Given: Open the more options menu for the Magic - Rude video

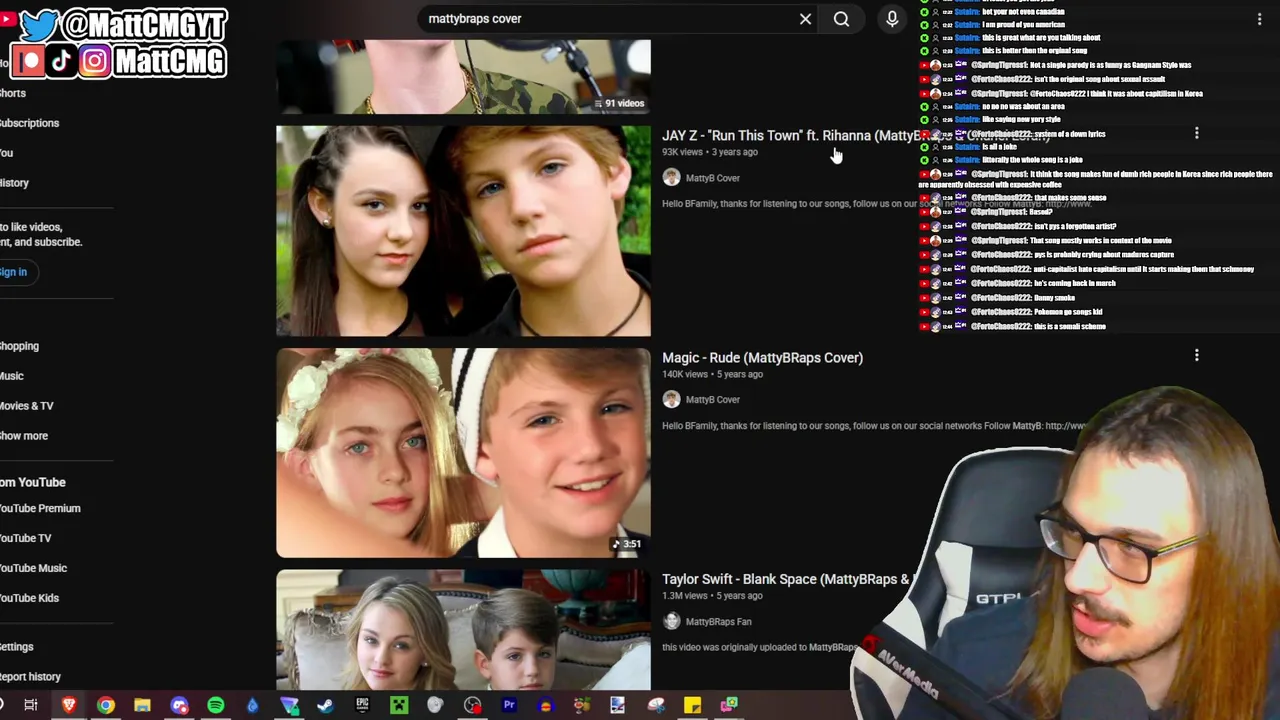Looking at the screenshot, I should (x=1196, y=355).
